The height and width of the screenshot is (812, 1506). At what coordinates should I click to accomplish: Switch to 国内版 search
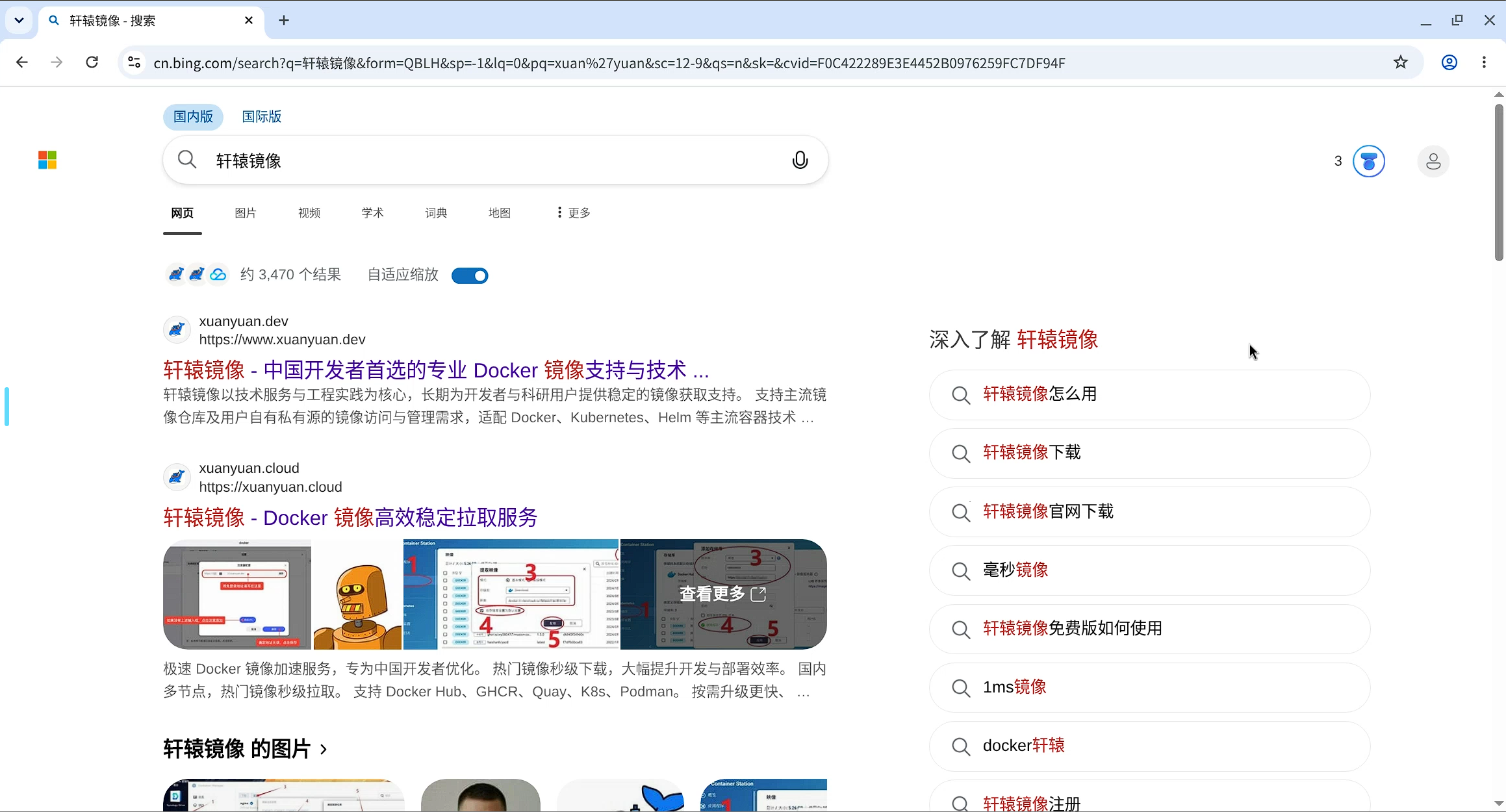click(193, 117)
